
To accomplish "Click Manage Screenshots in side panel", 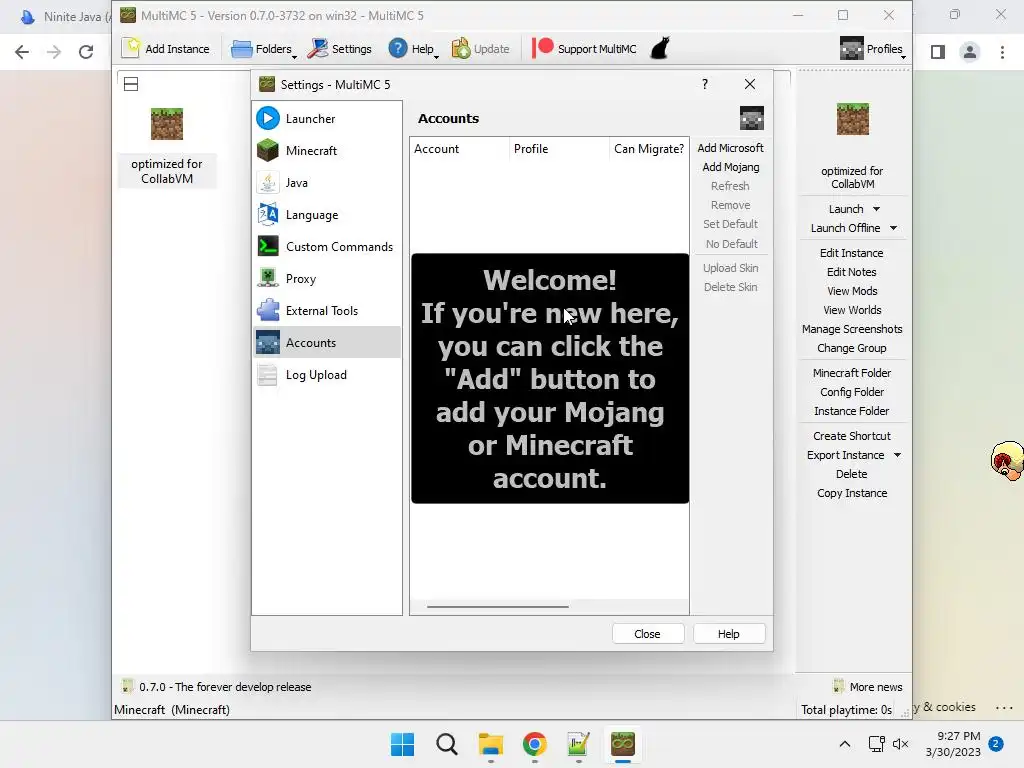I will point(852,328).
